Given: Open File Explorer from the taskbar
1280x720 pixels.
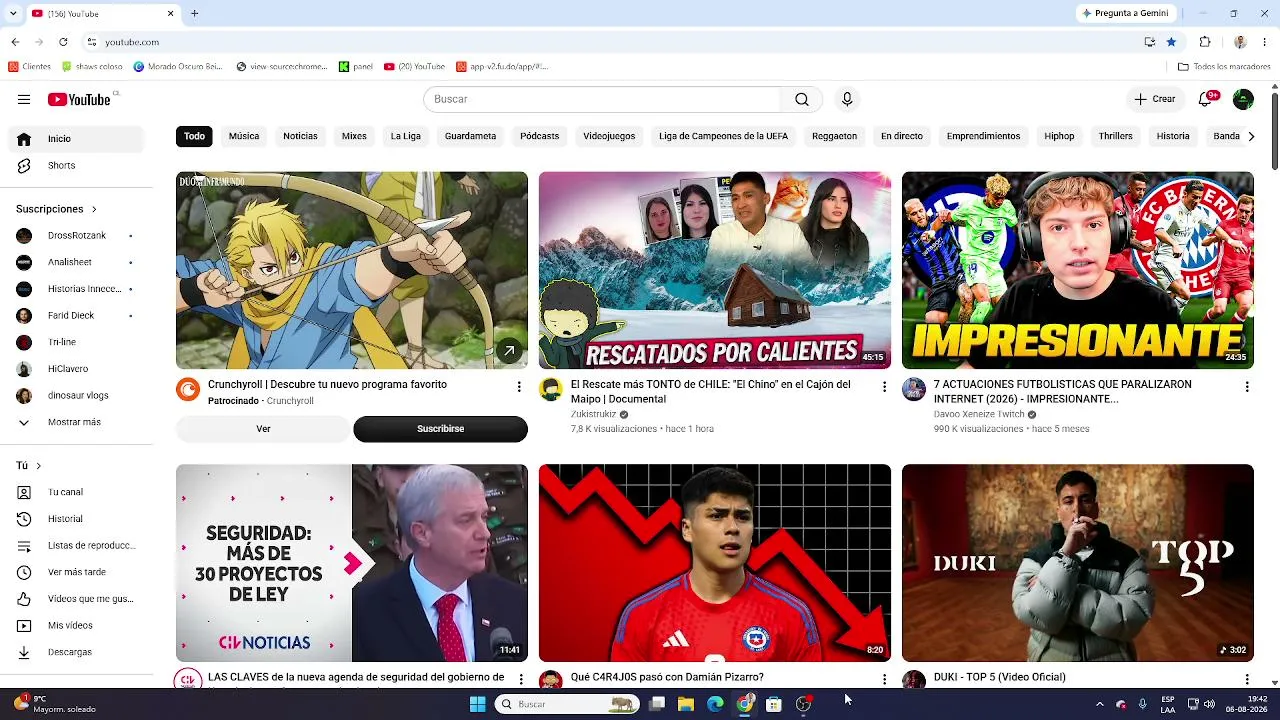Looking at the screenshot, I should 685,704.
